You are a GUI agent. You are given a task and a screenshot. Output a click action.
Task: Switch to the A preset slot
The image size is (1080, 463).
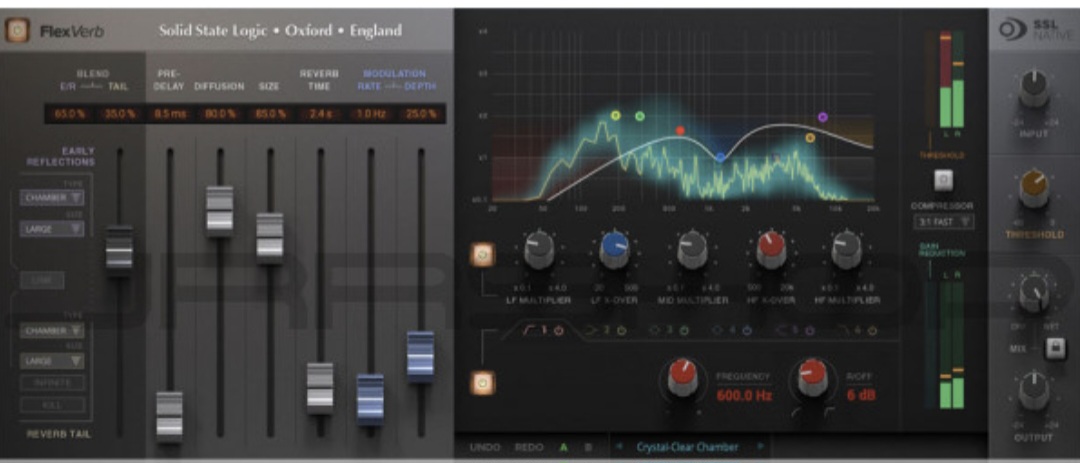564,447
